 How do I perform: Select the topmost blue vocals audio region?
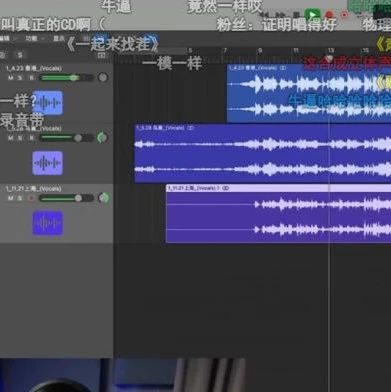point(309,93)
